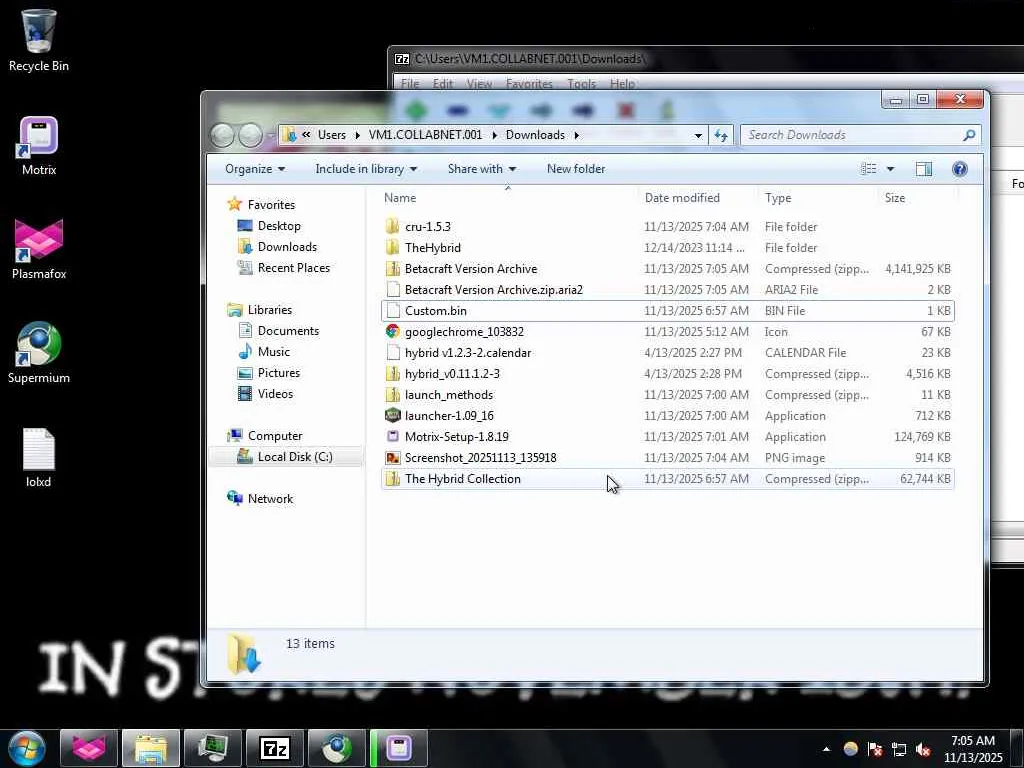
Task: Open the Plasmafox desktop shortcut
Action: coord(39,249)
